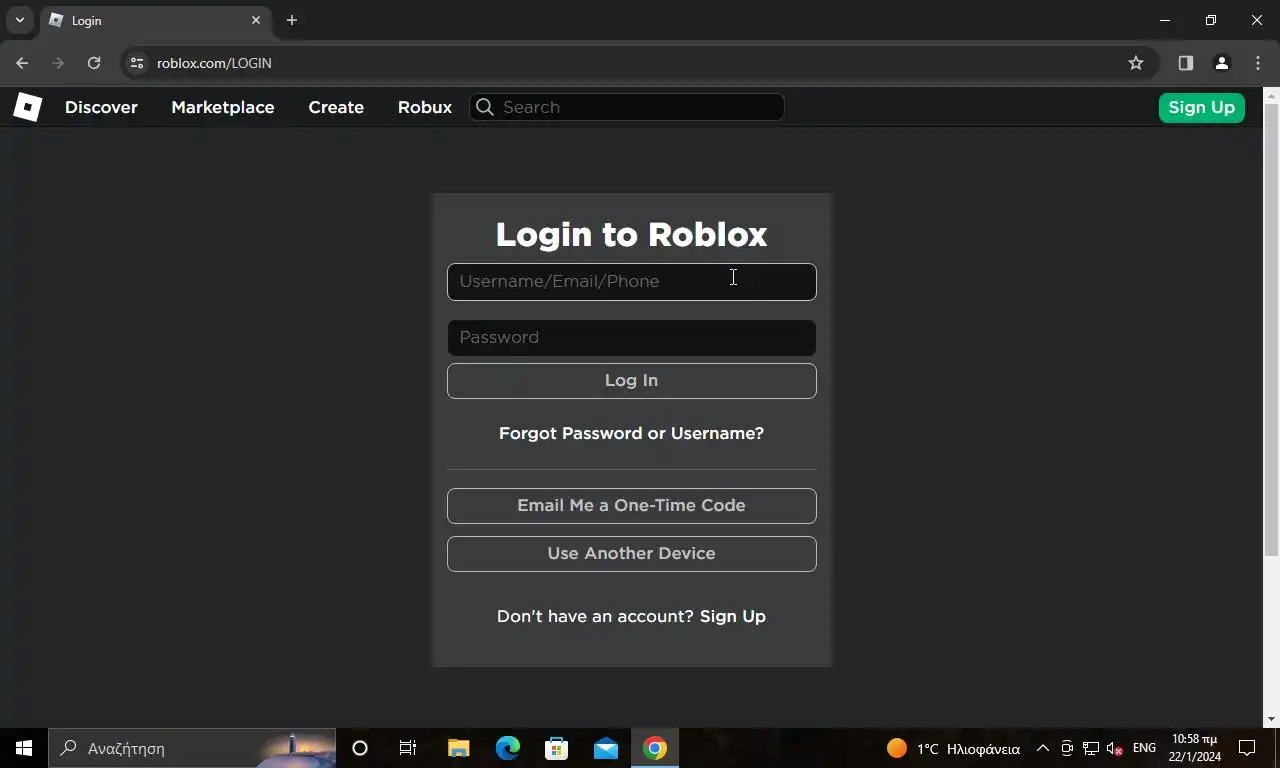Click the Cortana circle icon on taskbar
The image size is (1280, 768).
[x=360, y=748]
